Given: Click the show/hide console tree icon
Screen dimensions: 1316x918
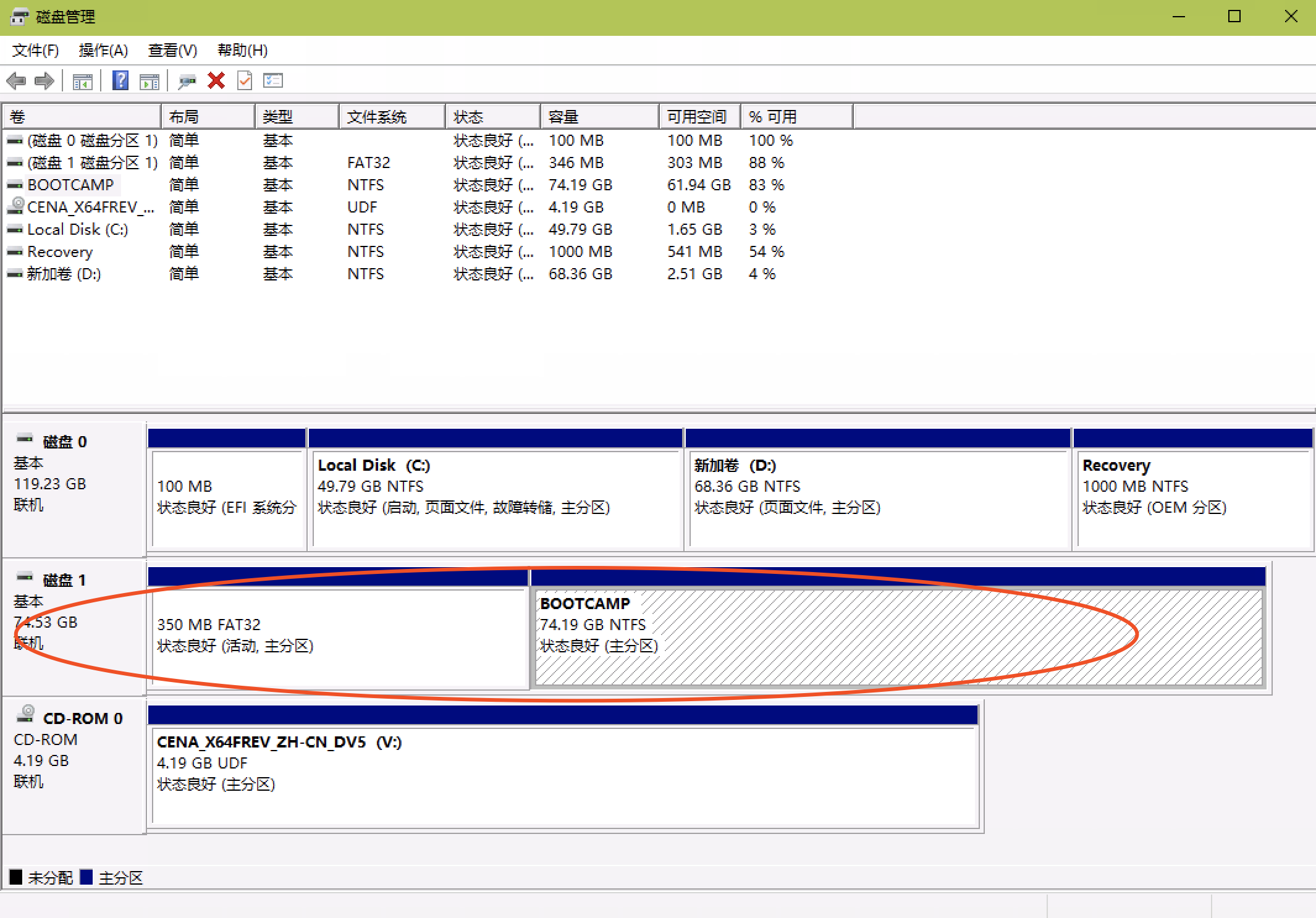Looking at the screenshot, I should click(x=82, y=81).
